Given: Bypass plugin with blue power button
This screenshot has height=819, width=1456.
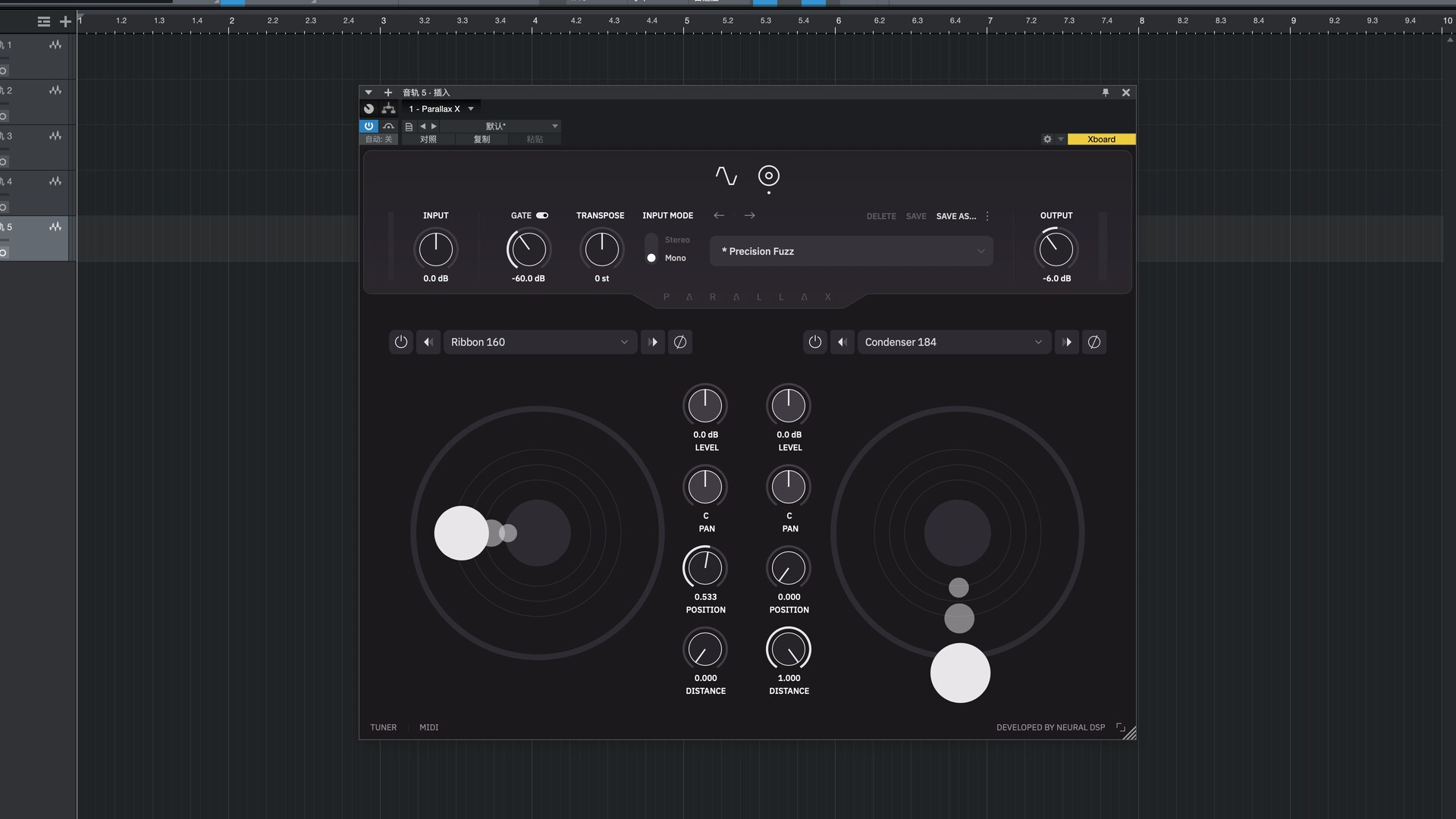Looking at the screenshot, I should (369, 127).
